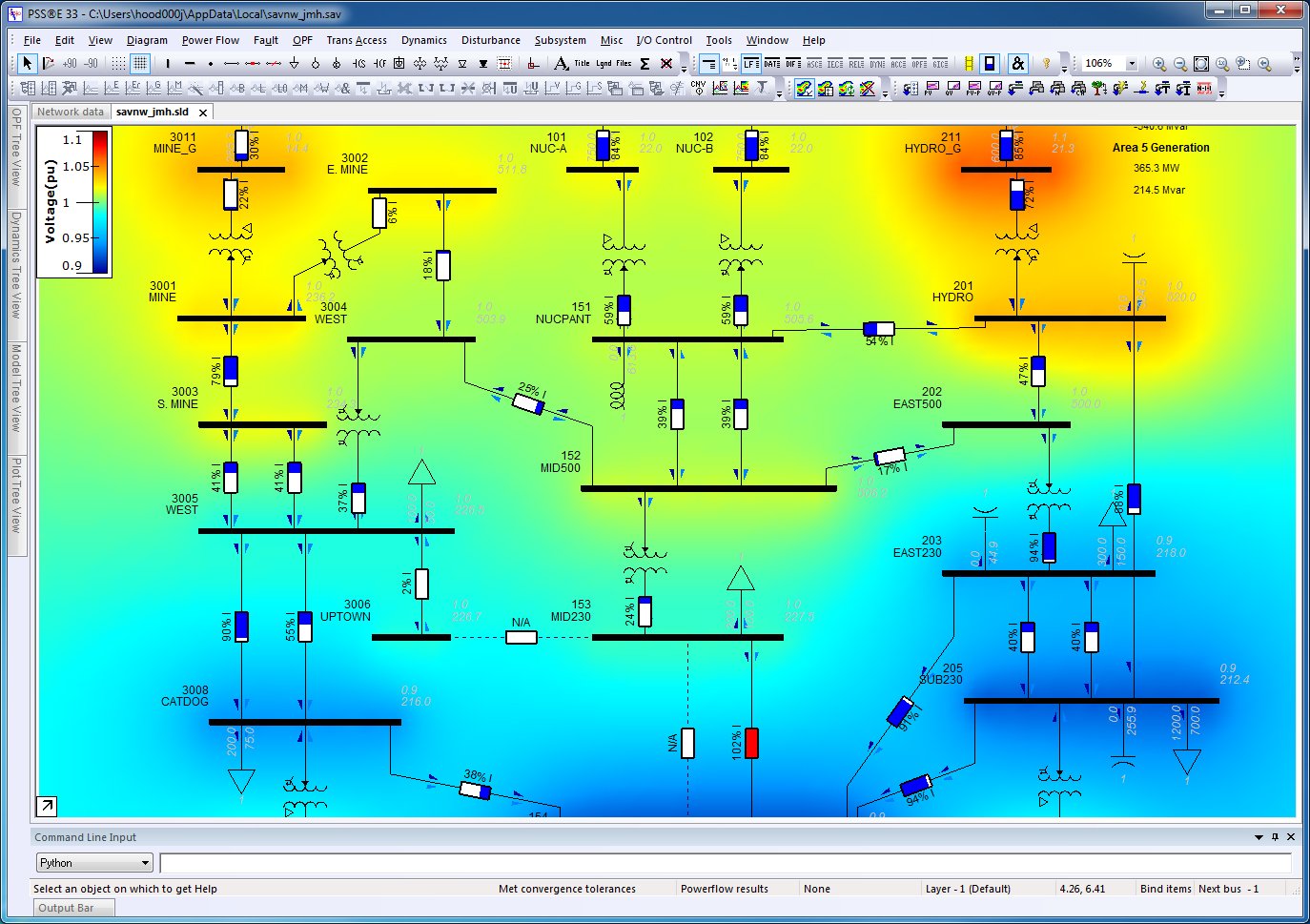The image size is (1310, 924).
Task: Click the zoom to fit extents icon
Action: (1201, 64)
